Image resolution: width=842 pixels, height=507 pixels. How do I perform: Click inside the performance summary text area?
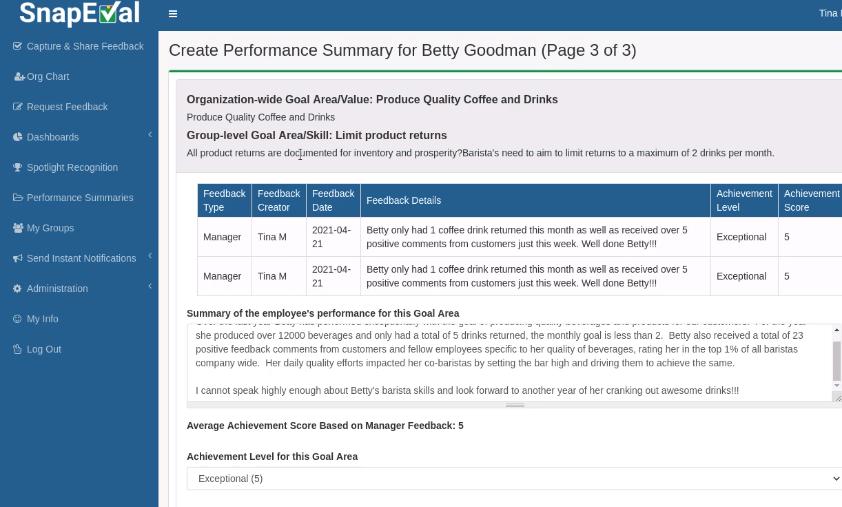point(508,360)
